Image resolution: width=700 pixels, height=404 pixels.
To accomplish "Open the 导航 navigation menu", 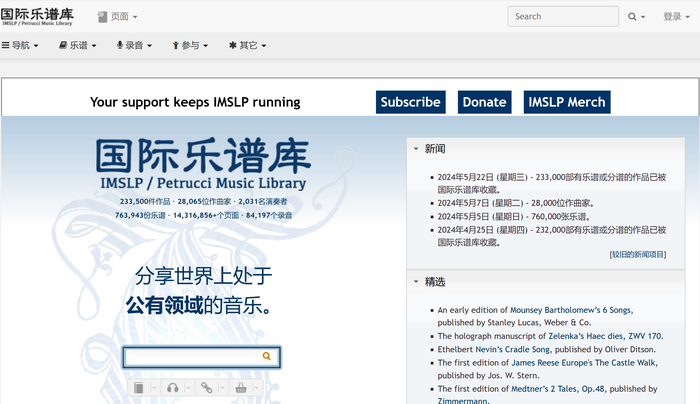I will click(20, 45).
